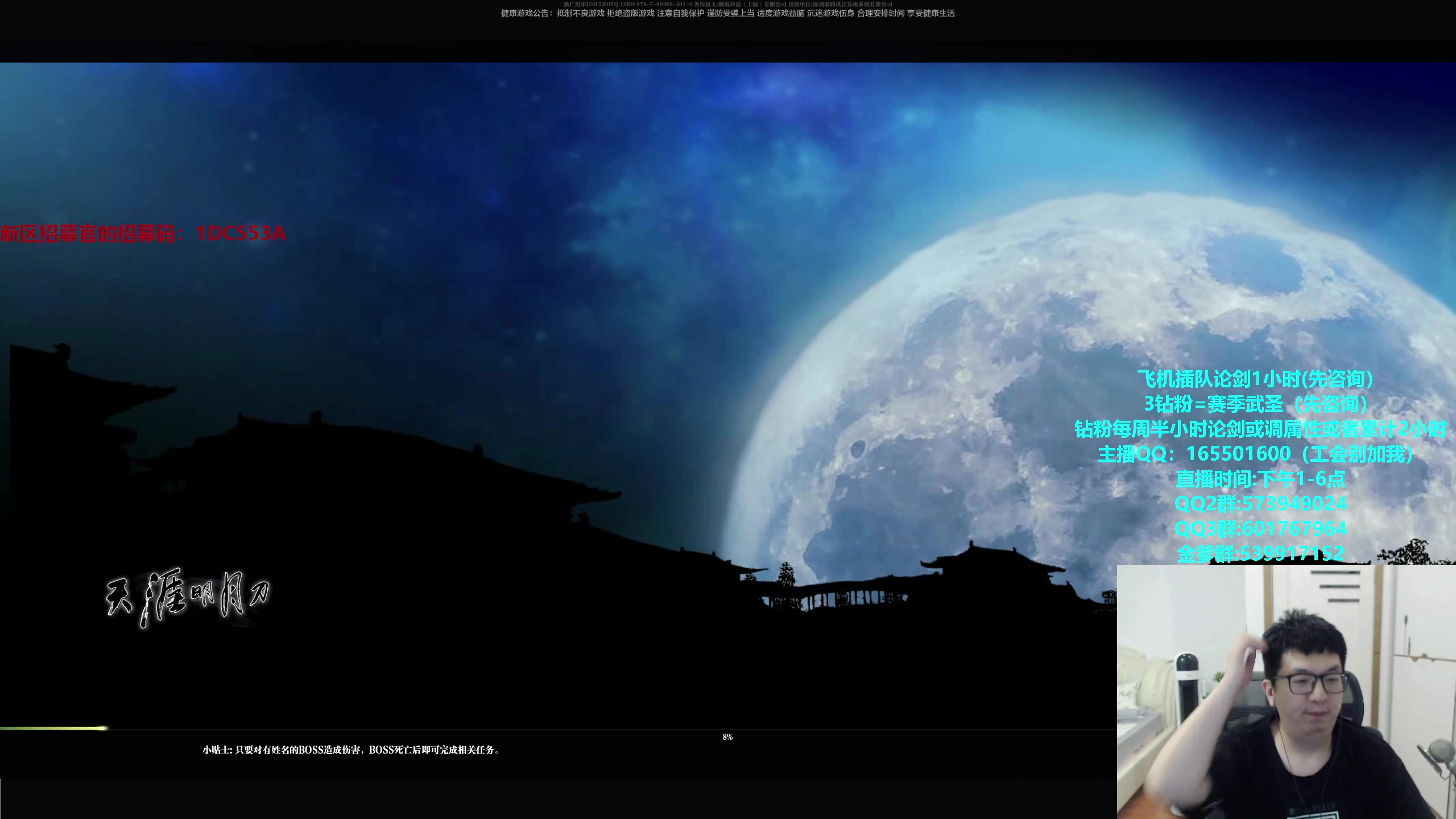This screenshot has width=1456, height=819.
Task: Click the 直播时间 下午1-6点 text
Action: pos(1260,479)
